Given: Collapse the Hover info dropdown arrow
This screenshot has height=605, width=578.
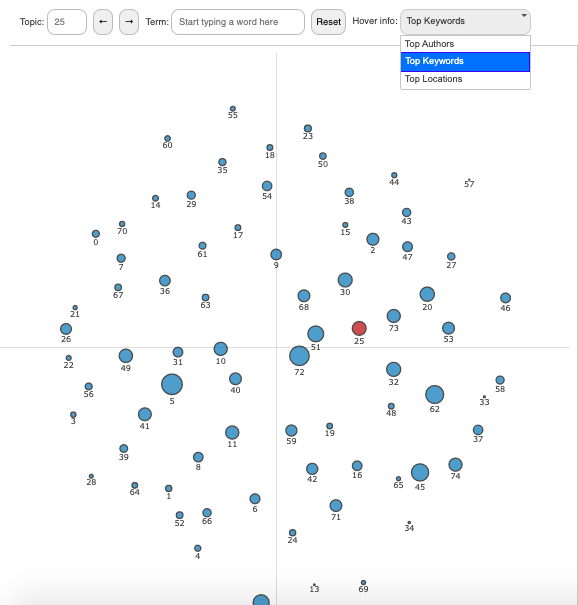Looking at the screenshot, I should point(524,16).
